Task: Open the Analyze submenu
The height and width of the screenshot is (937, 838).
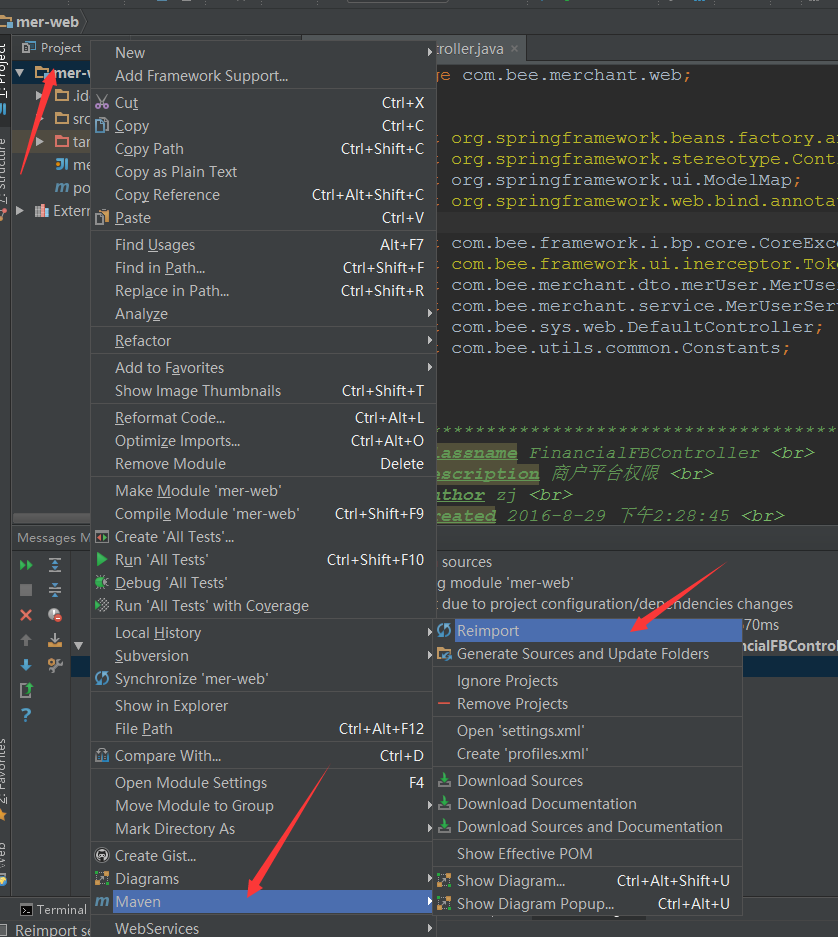Action: point(263,314)
